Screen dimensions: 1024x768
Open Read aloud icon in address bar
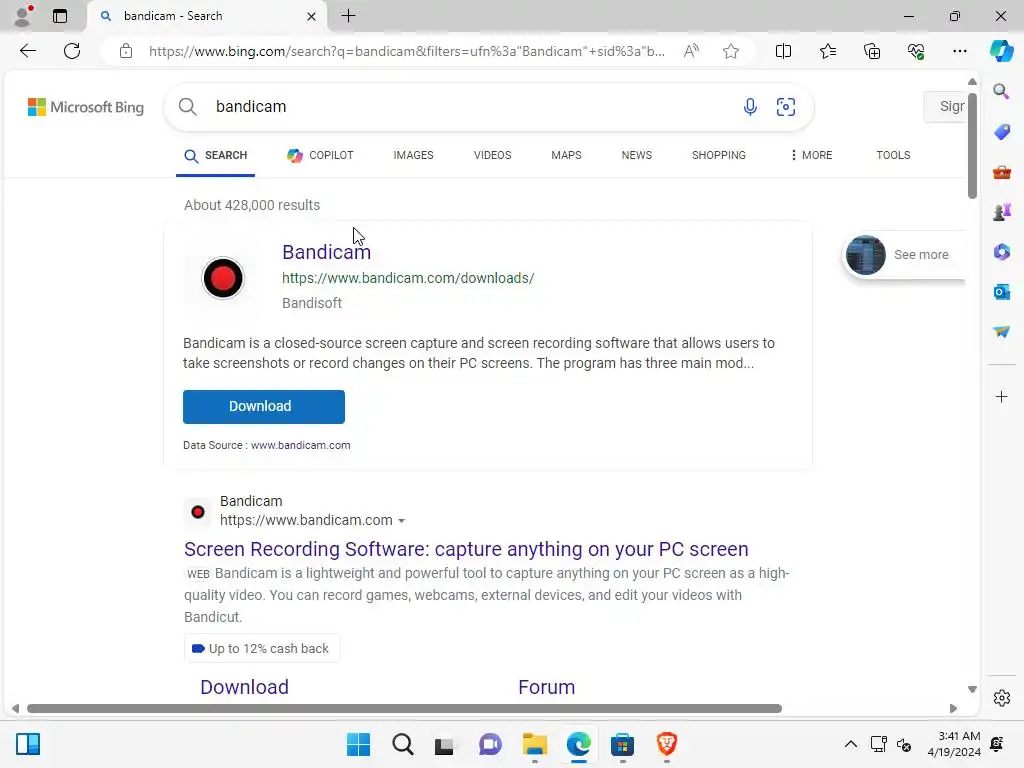point(691,51)
